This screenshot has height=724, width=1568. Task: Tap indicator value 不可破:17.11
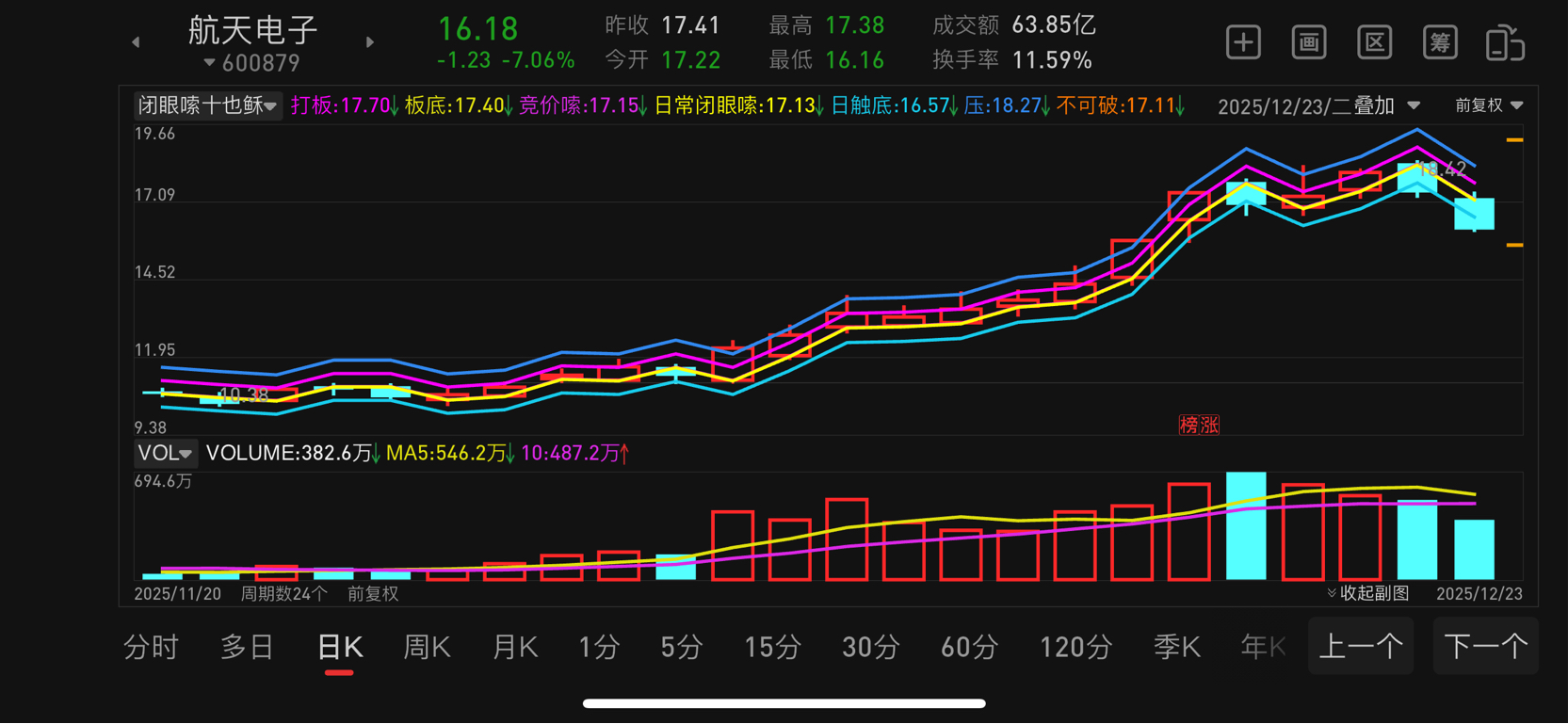1120,105
